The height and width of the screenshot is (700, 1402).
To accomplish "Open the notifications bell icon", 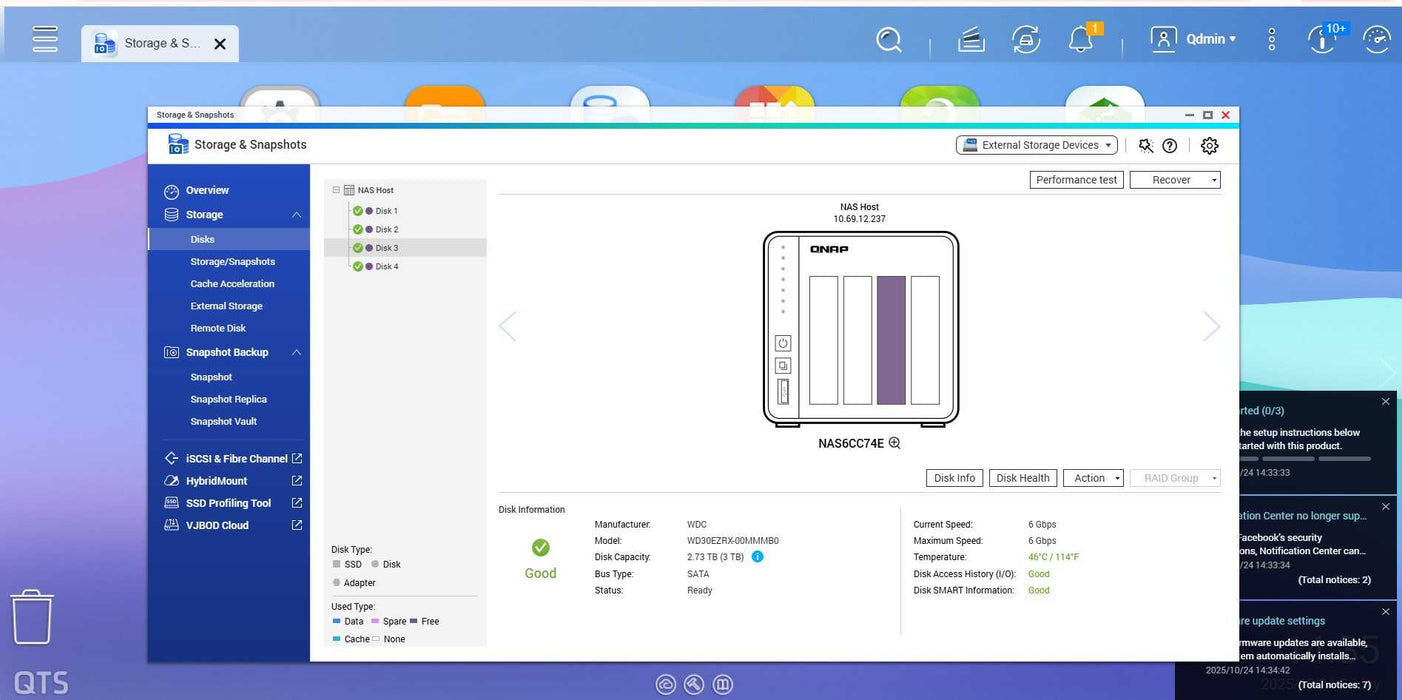I will [x=1082, y=40].
